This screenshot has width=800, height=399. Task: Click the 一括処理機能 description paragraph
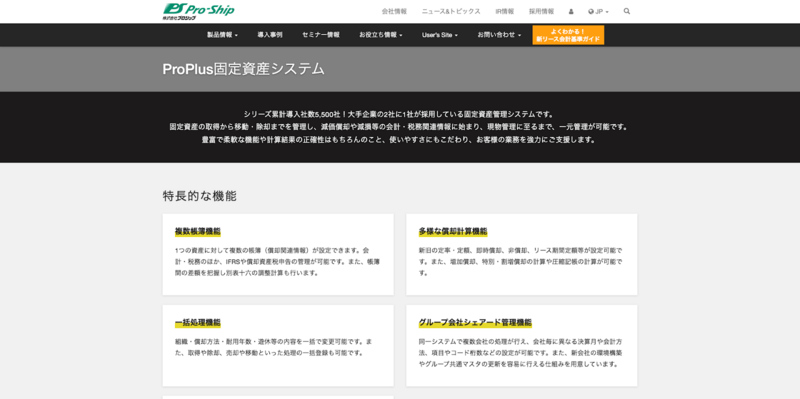[273, 347]
